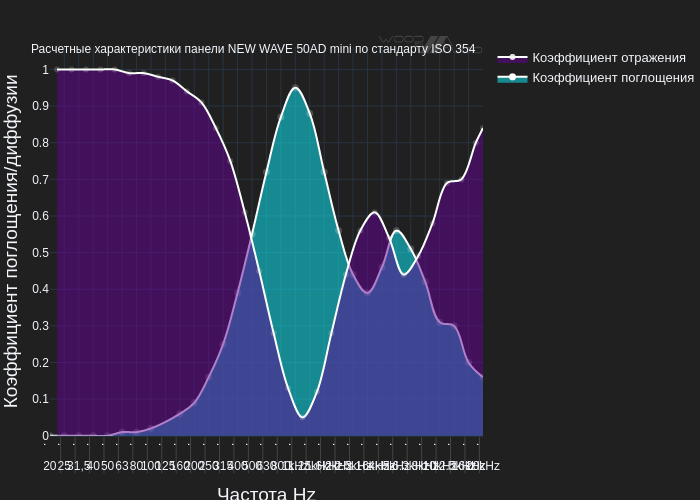Click the Y-axis tick label 0.5
This screenshot has width=700, height=500.
click(x=39, y=253)
